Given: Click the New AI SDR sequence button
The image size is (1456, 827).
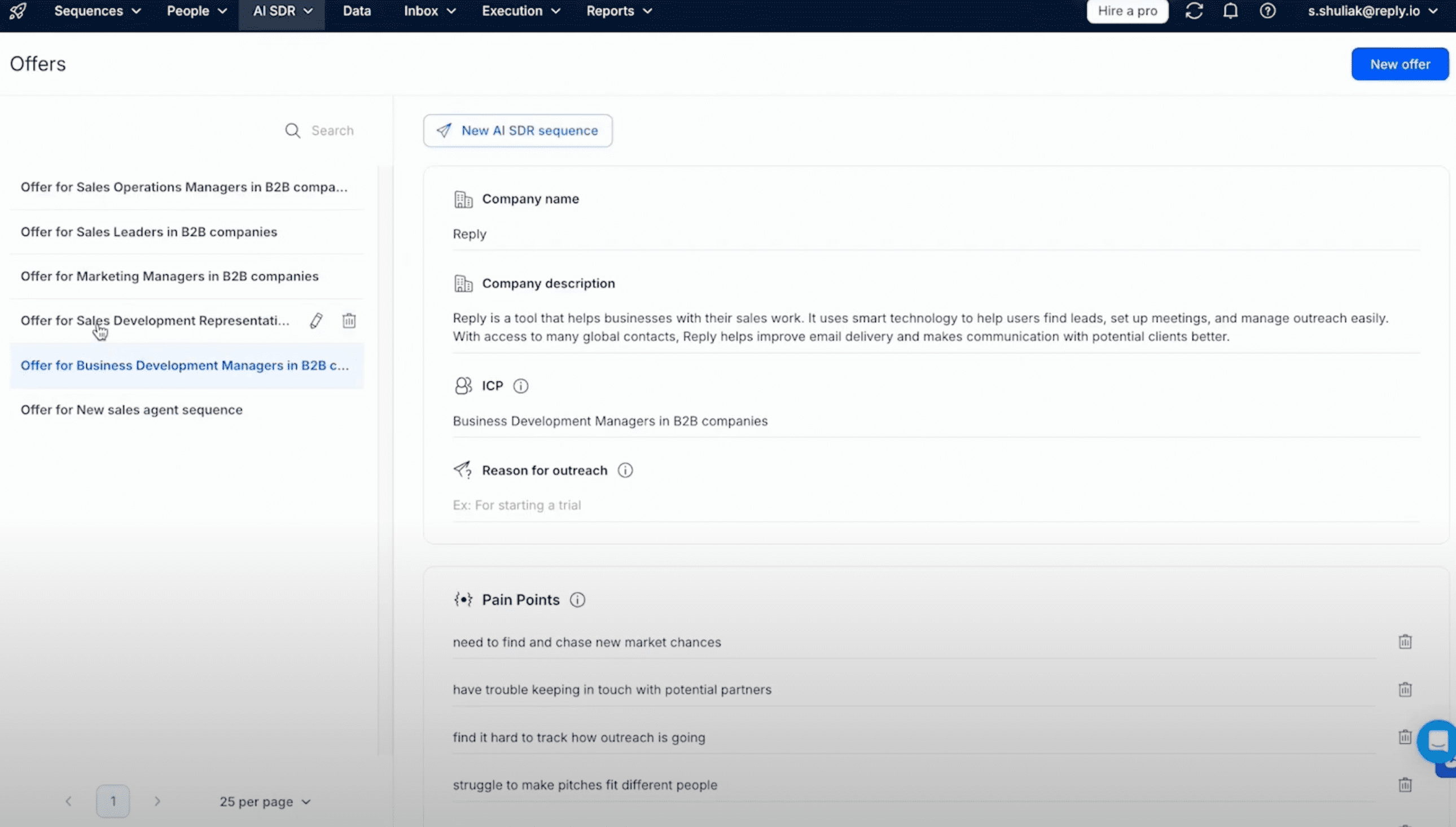Looking at the screenshot, I should tap(518, 131).
